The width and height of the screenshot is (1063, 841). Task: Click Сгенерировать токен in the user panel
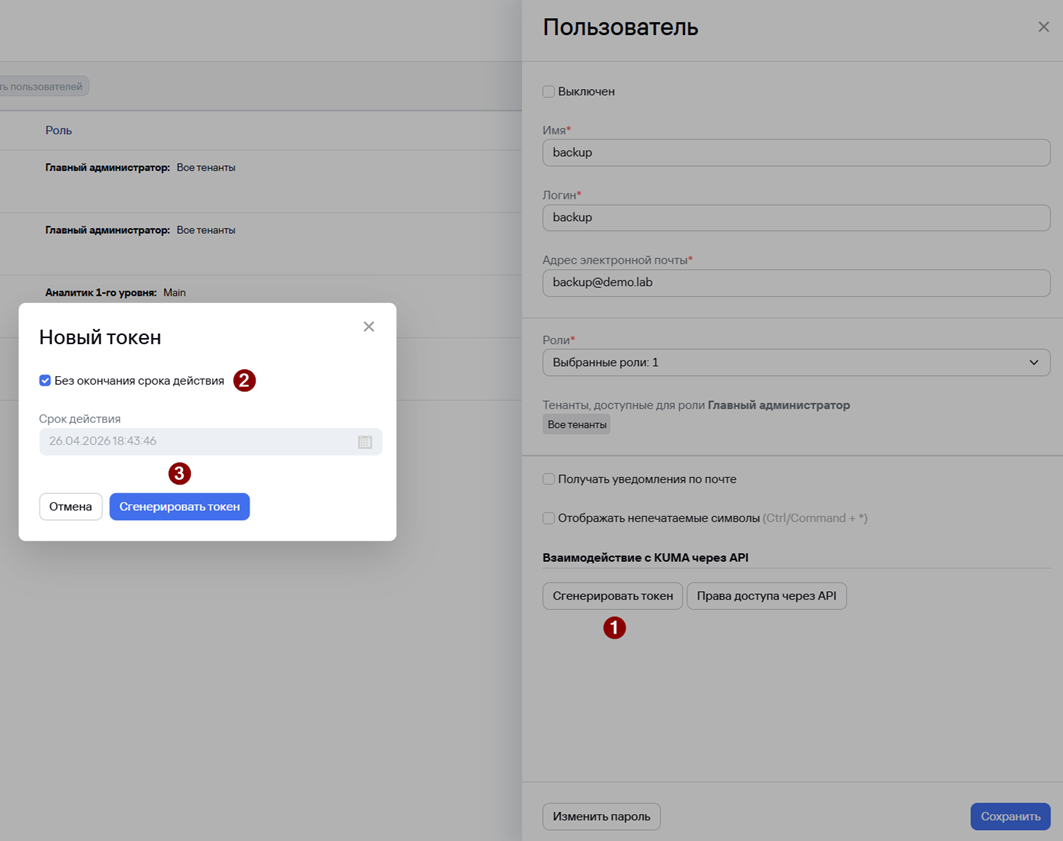coord(612,596)
